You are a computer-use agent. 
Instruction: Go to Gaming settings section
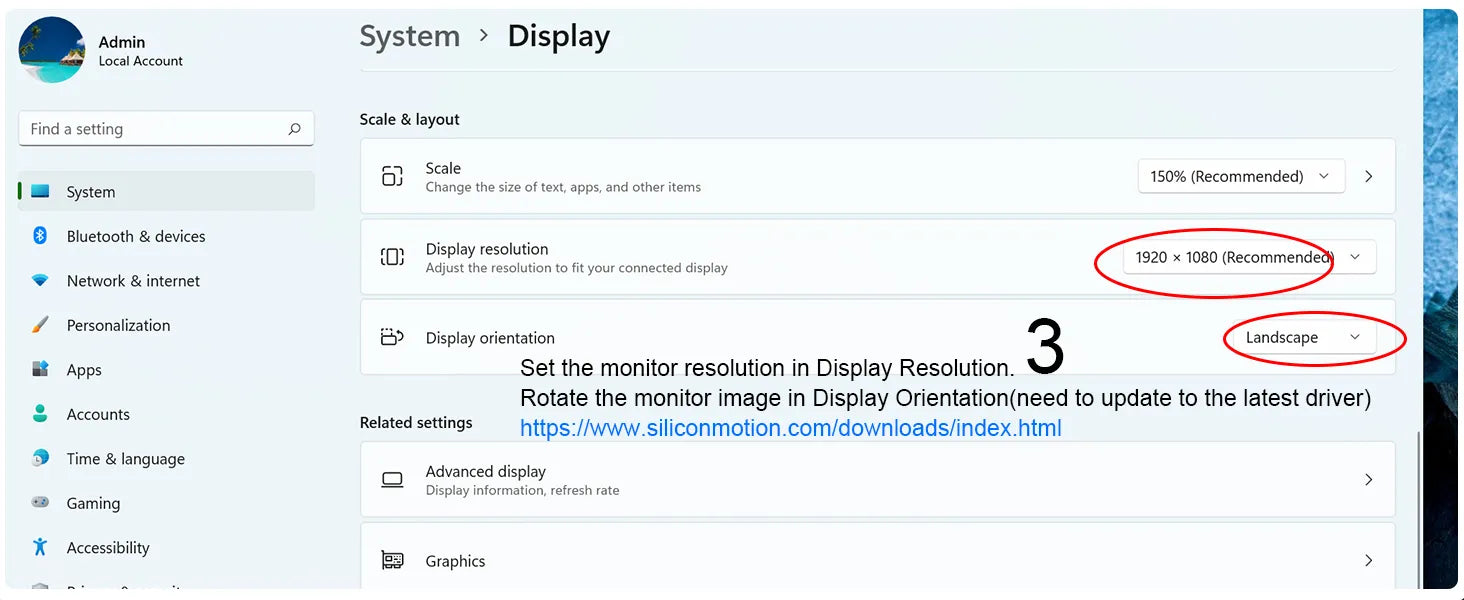(93, 503)
